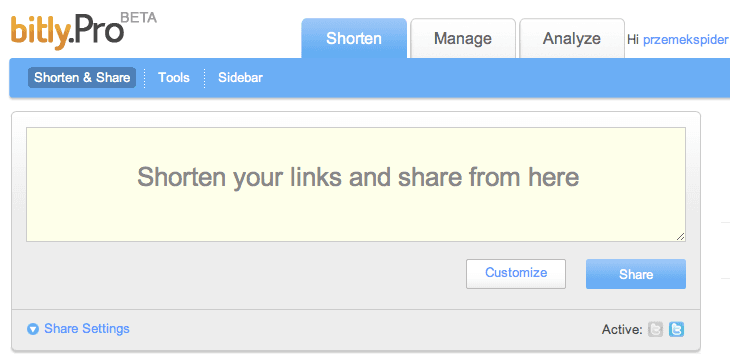Click the Hi greeting text
The width and height of the screenshot is (730, 363).
pos(633,40)
